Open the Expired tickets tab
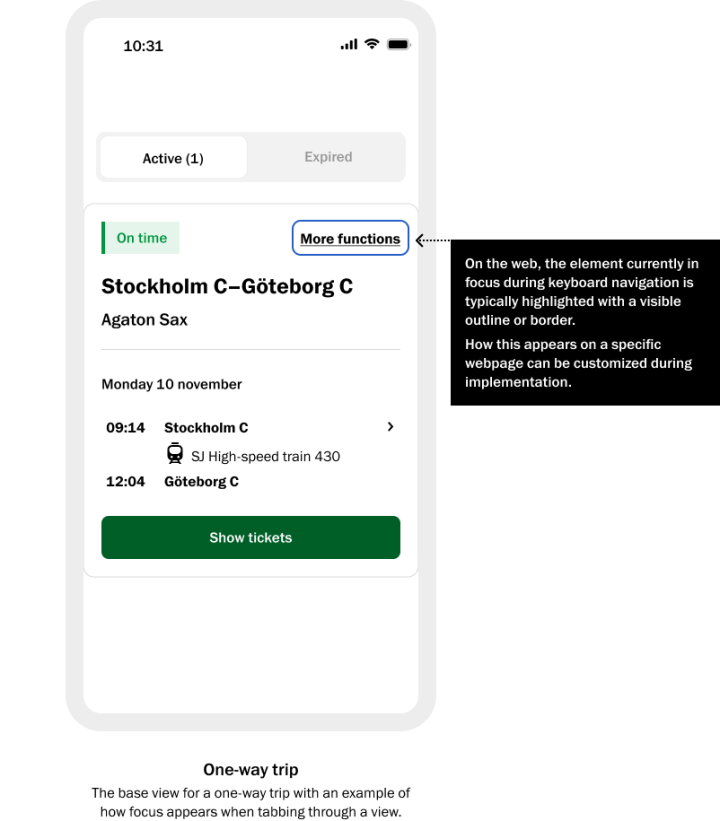Image resolution: width=720 pixels, height=821 pixels. (328, 157)
